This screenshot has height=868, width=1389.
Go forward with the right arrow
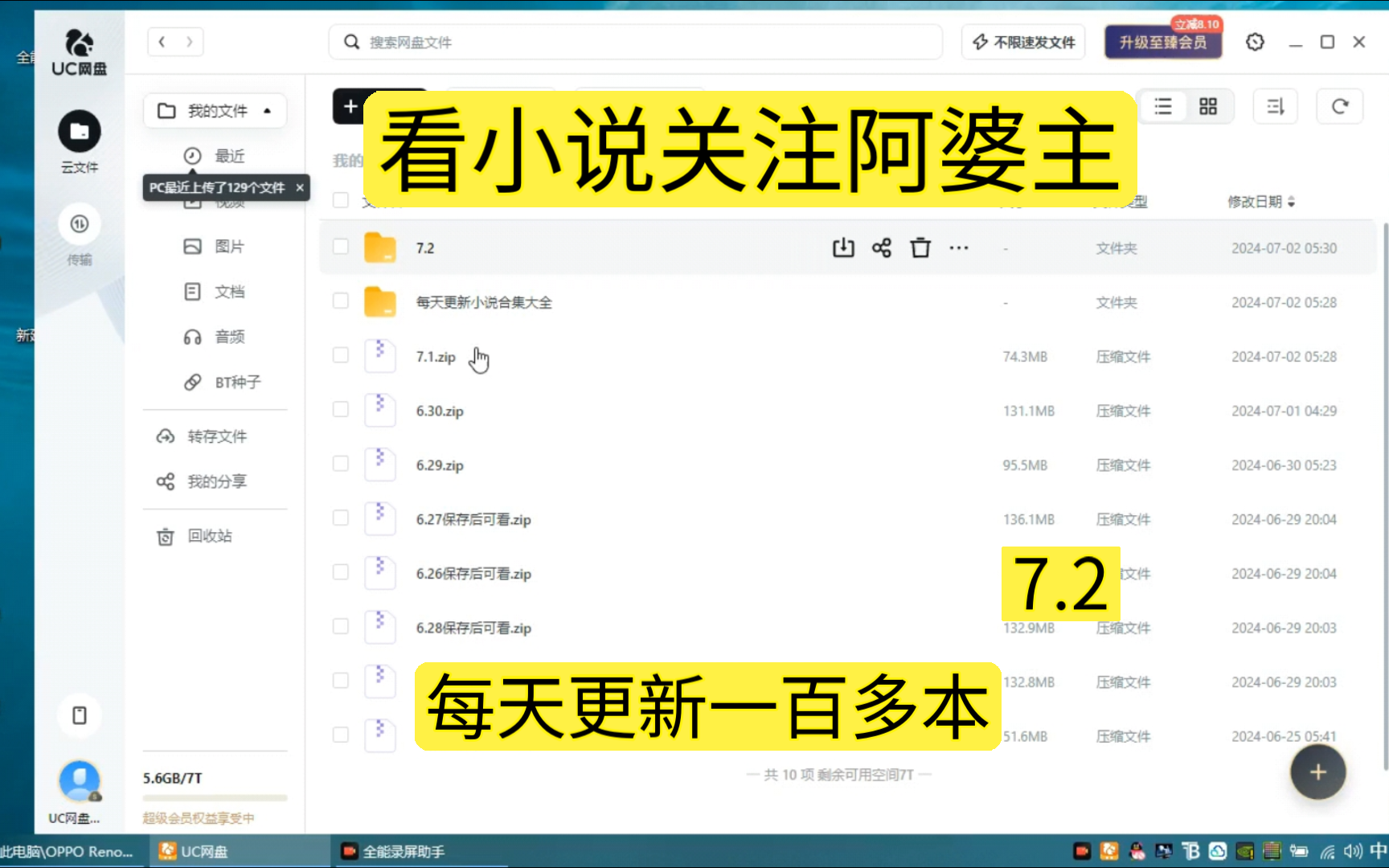tap(190, 42)
